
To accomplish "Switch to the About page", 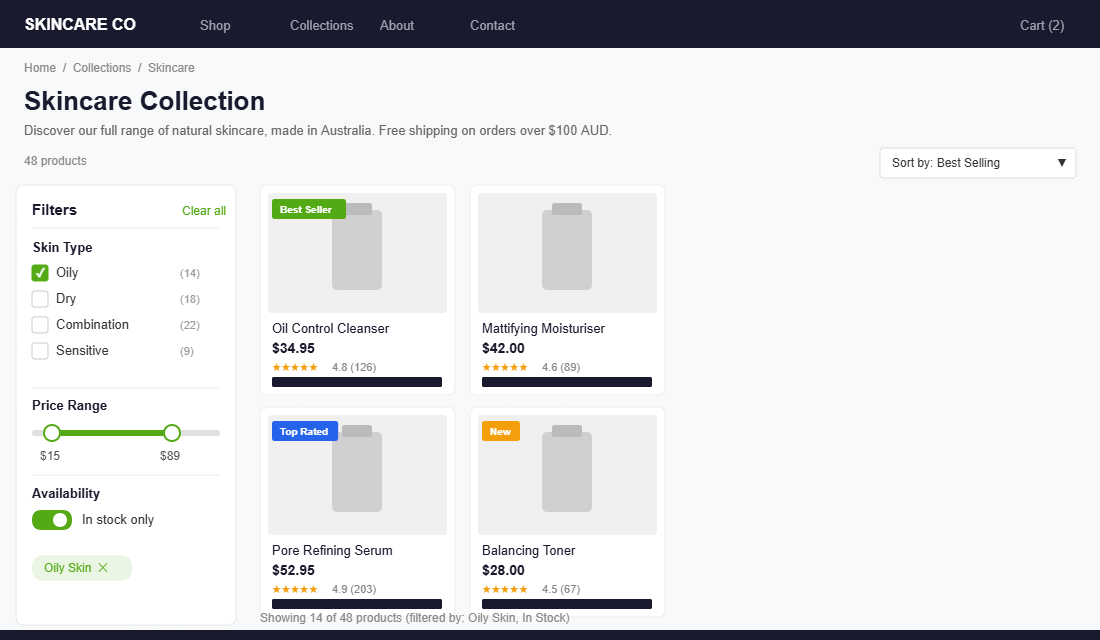I will [x=396, y=25].
